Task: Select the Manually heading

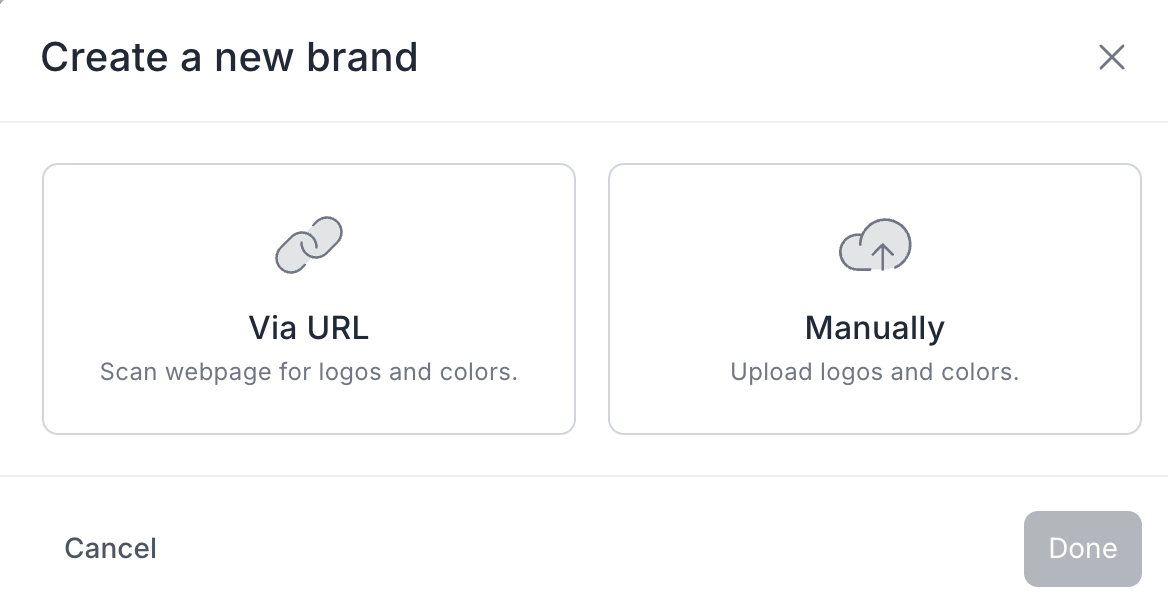Action: (875, 328)
